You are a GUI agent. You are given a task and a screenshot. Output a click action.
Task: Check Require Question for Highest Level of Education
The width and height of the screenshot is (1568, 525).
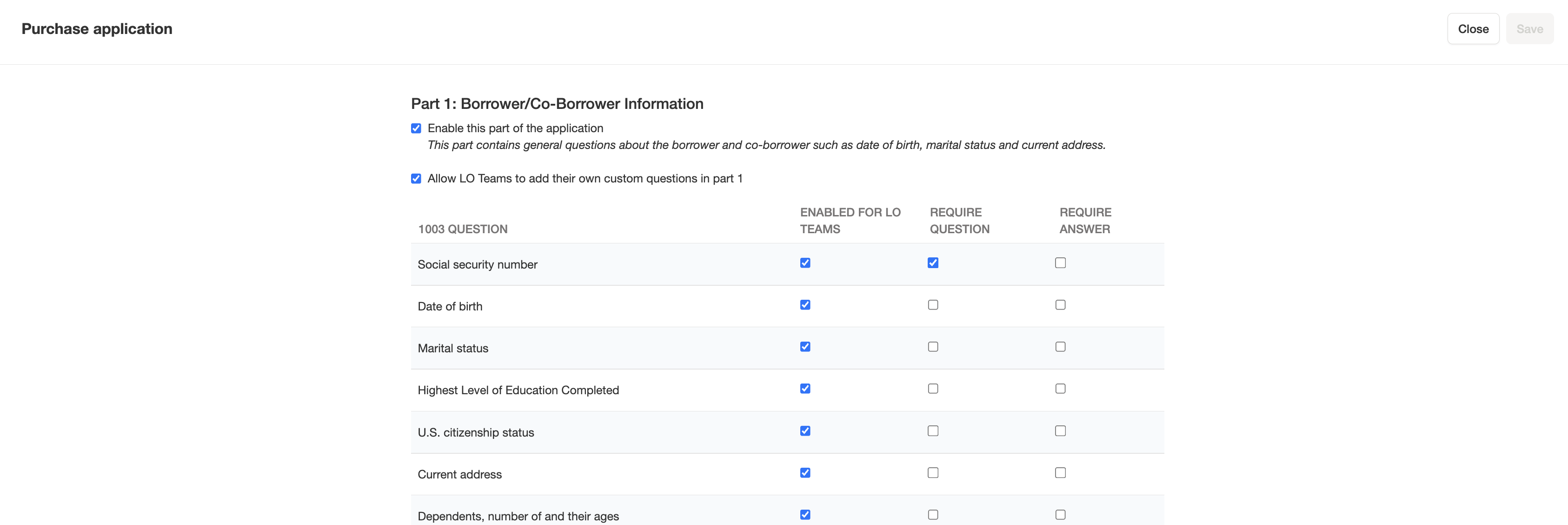[932, 389]
